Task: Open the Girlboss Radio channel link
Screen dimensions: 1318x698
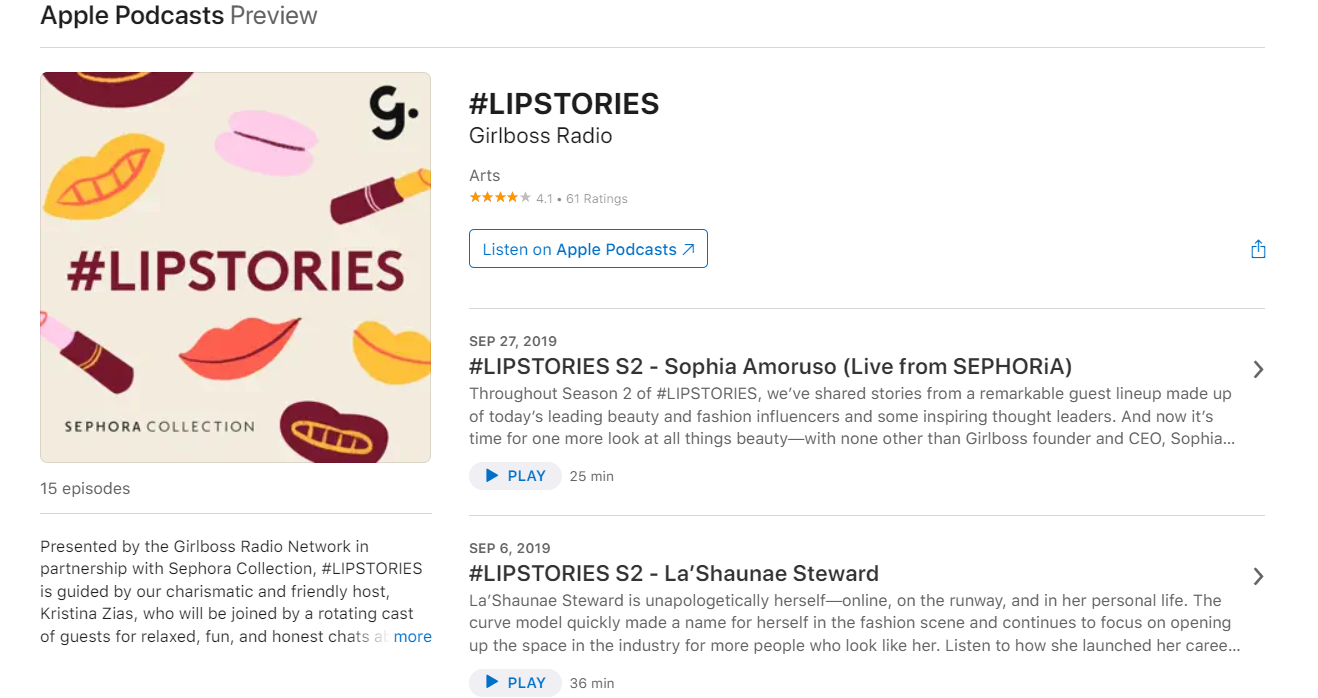Action: [540, 135]
